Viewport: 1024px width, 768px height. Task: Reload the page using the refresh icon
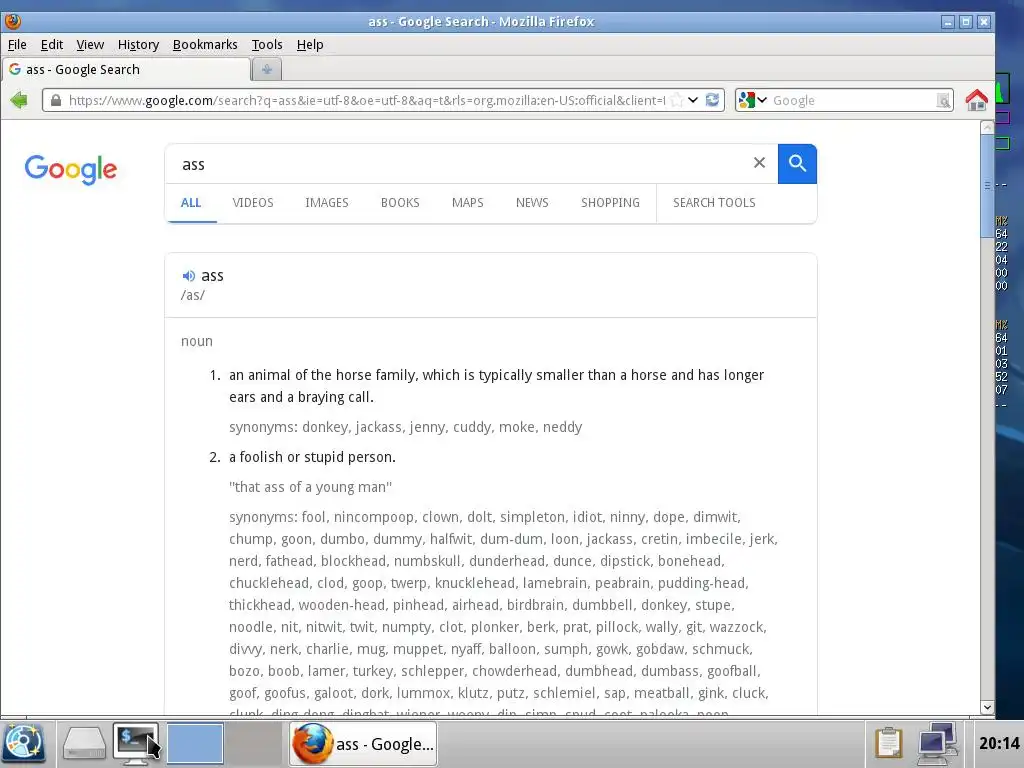(x=712, y=100)
